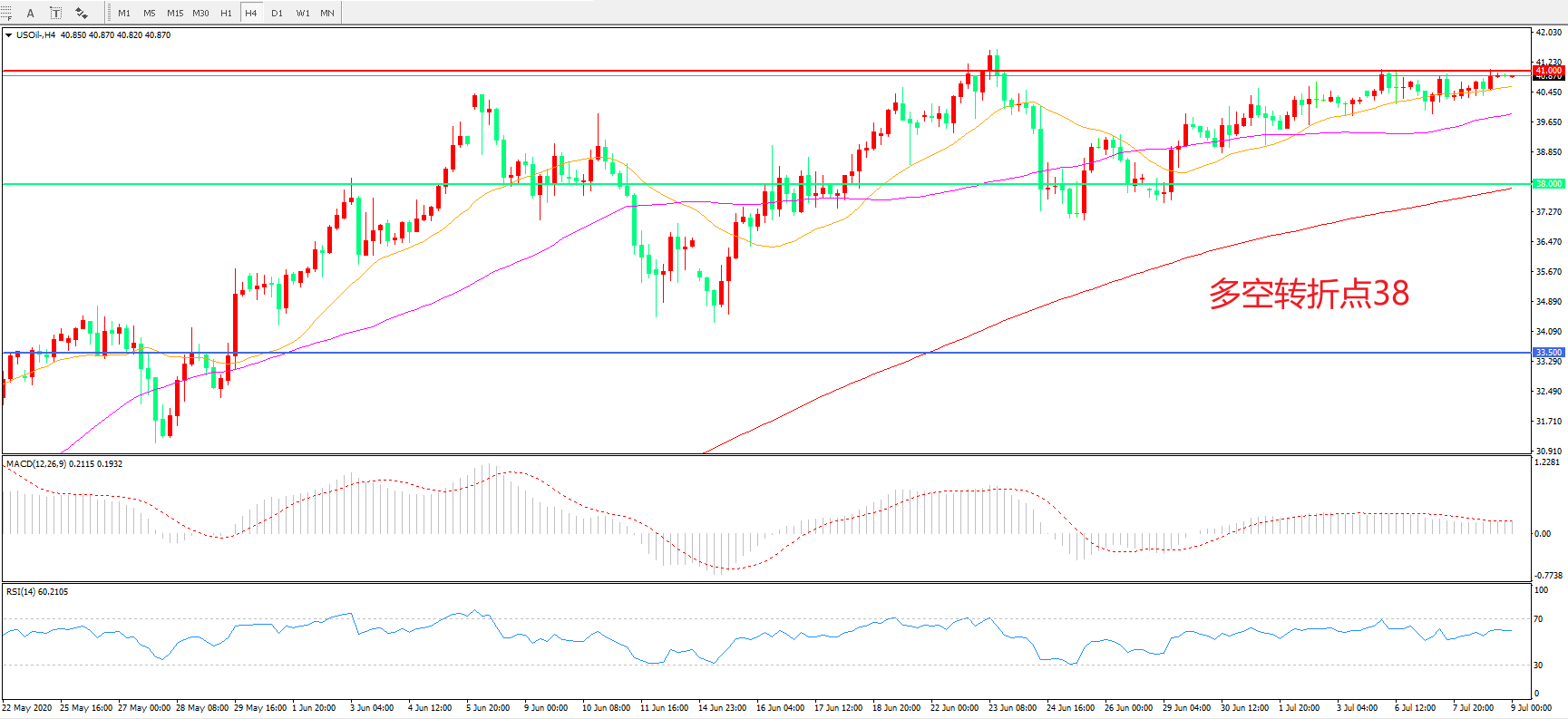Switch to M30 timeframe
This screenshot has height=719, width=1568.
coord(200,13)
